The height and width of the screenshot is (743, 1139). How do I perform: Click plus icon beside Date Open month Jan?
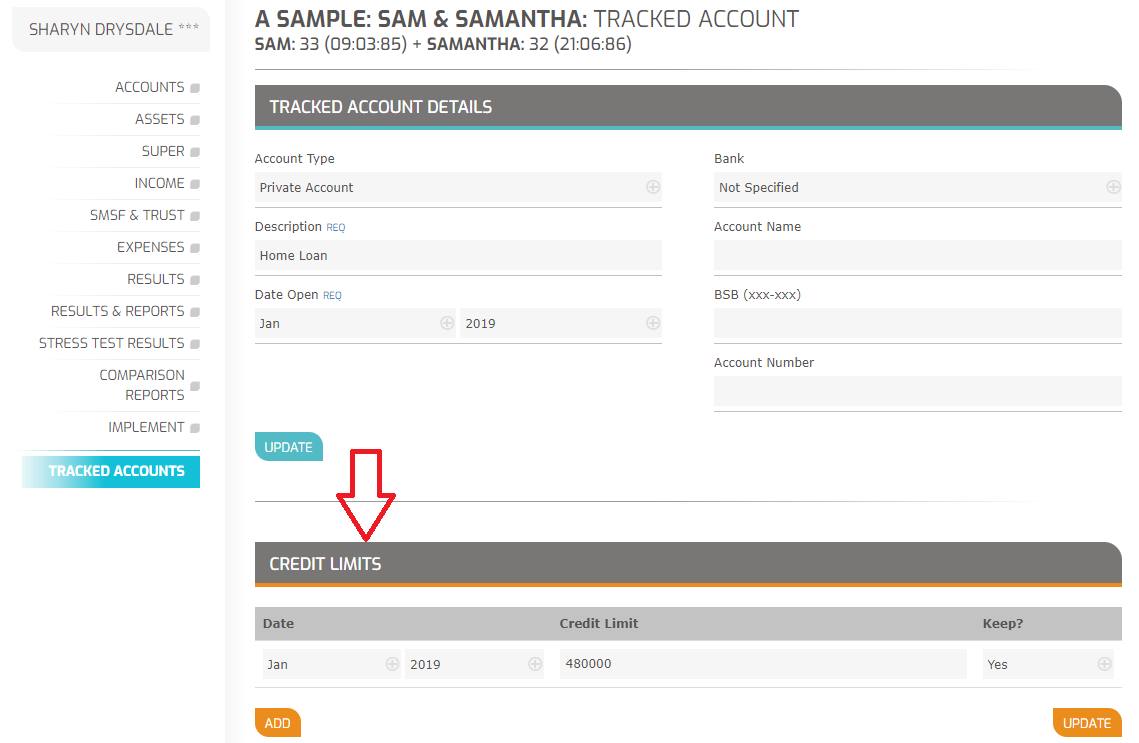pyautogui.click(x=447, y=323)
